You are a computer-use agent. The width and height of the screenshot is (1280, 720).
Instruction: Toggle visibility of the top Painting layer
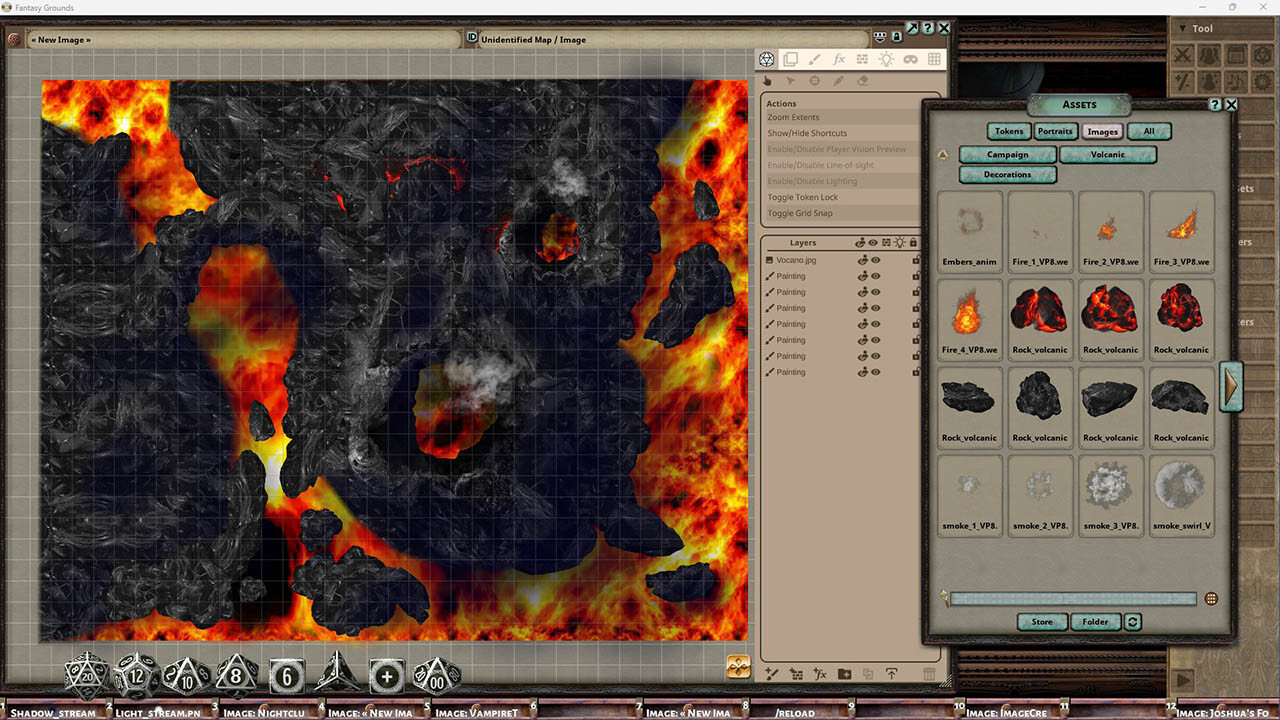876,275
